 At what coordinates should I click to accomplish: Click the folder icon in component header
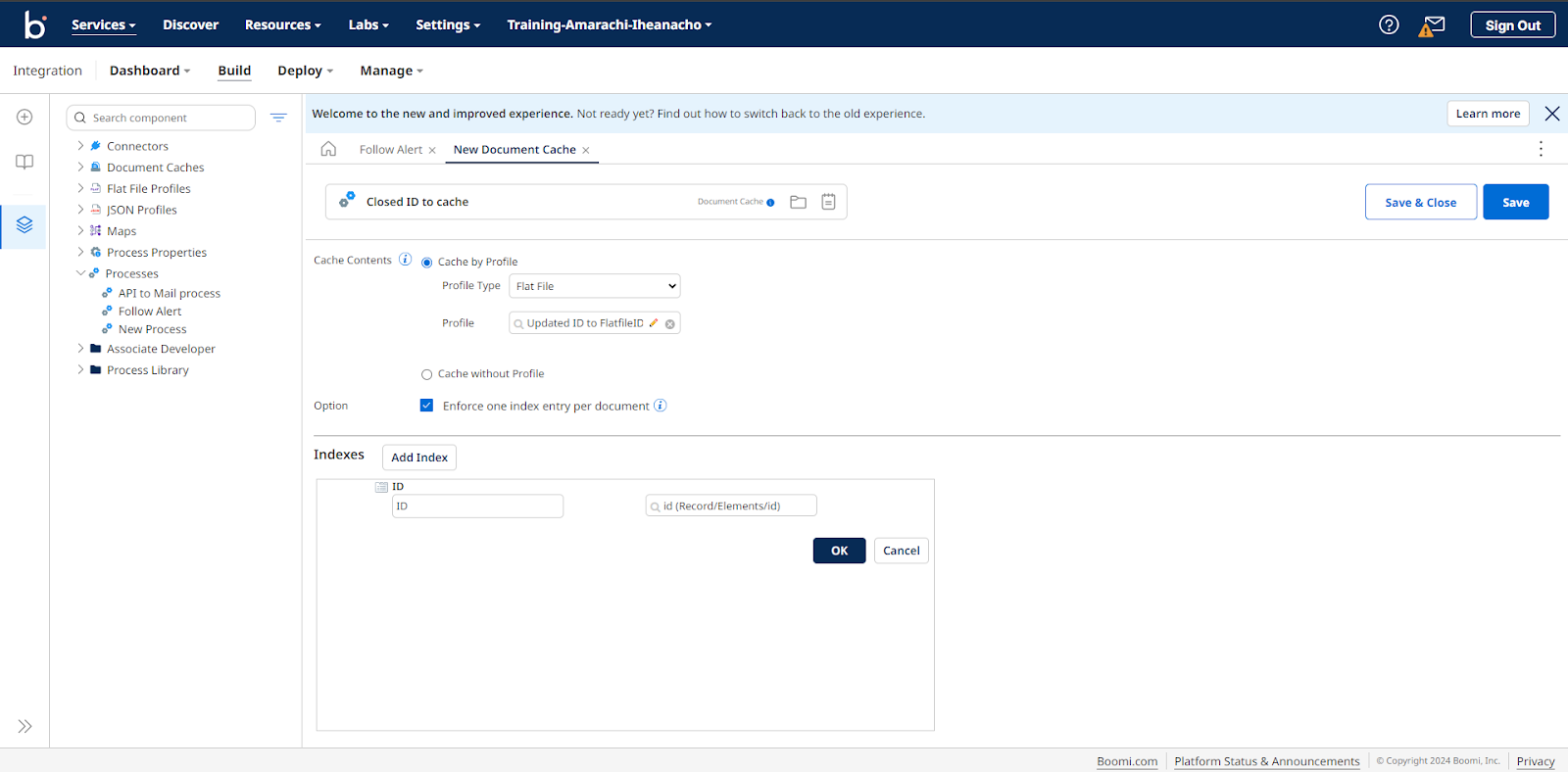[798, 202]
